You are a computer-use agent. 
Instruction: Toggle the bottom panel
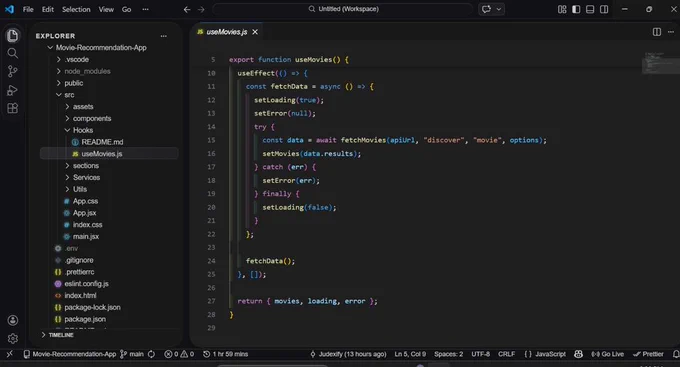pyautogui.click(x=590, y=9)
